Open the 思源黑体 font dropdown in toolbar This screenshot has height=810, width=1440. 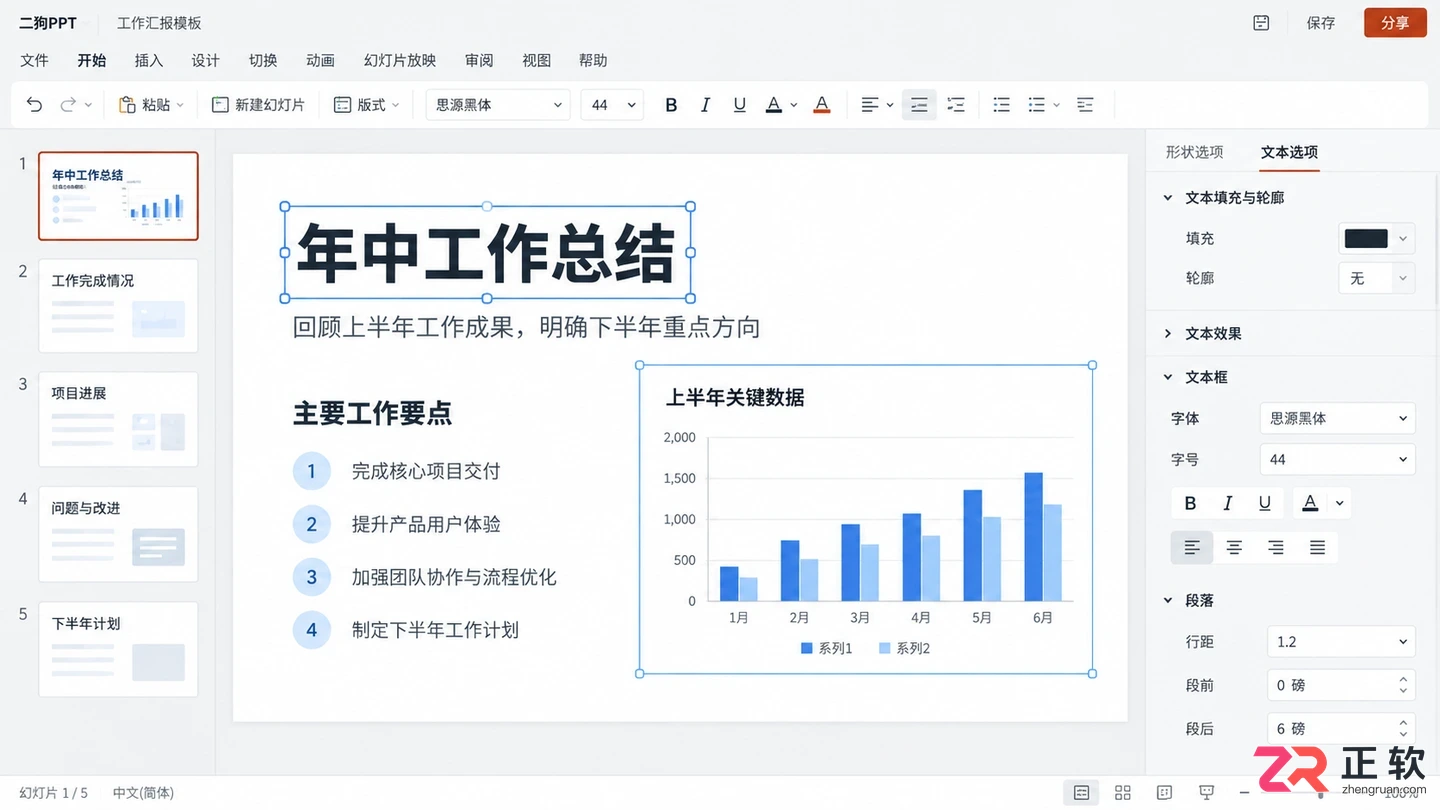point(498,104)
